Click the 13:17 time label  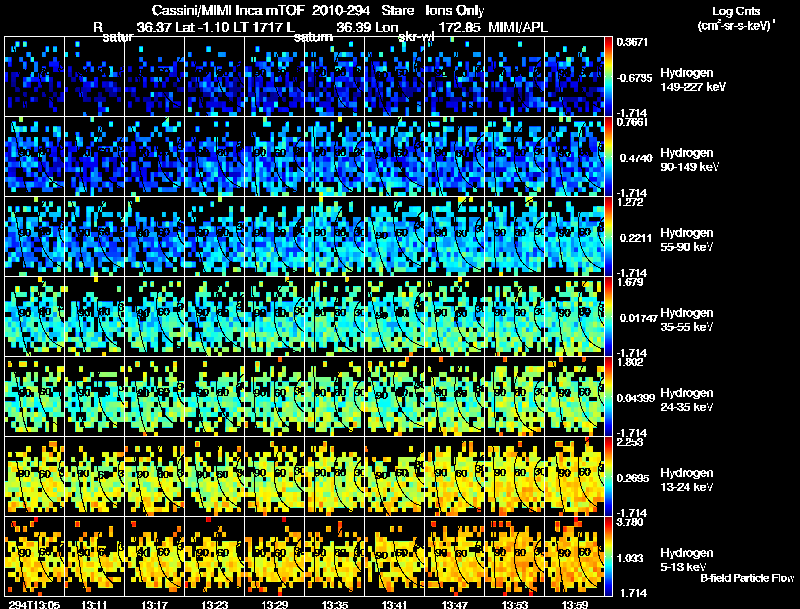[x=155, y=604]
